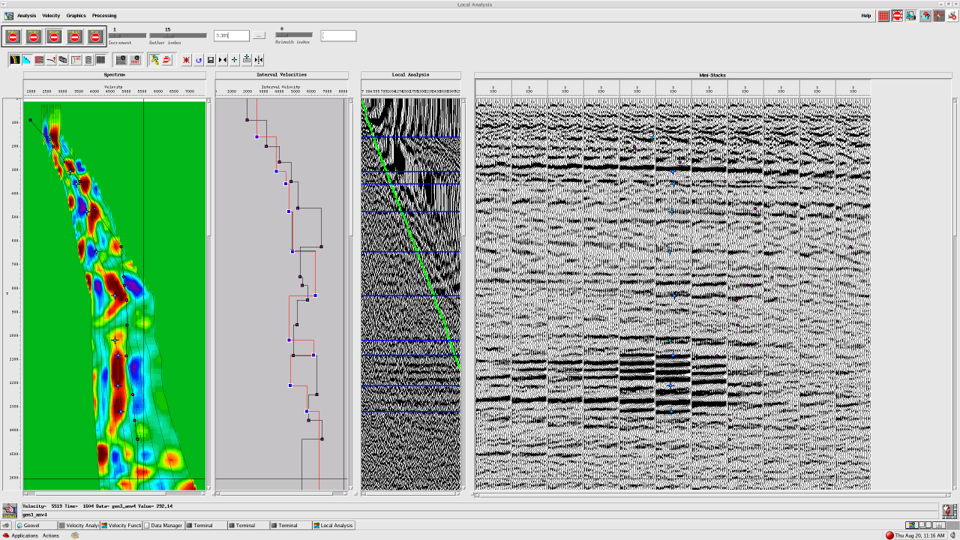Click the red grid icon beside Help
This screenshot has height=540, width=960.
click(x=884, y=16)
